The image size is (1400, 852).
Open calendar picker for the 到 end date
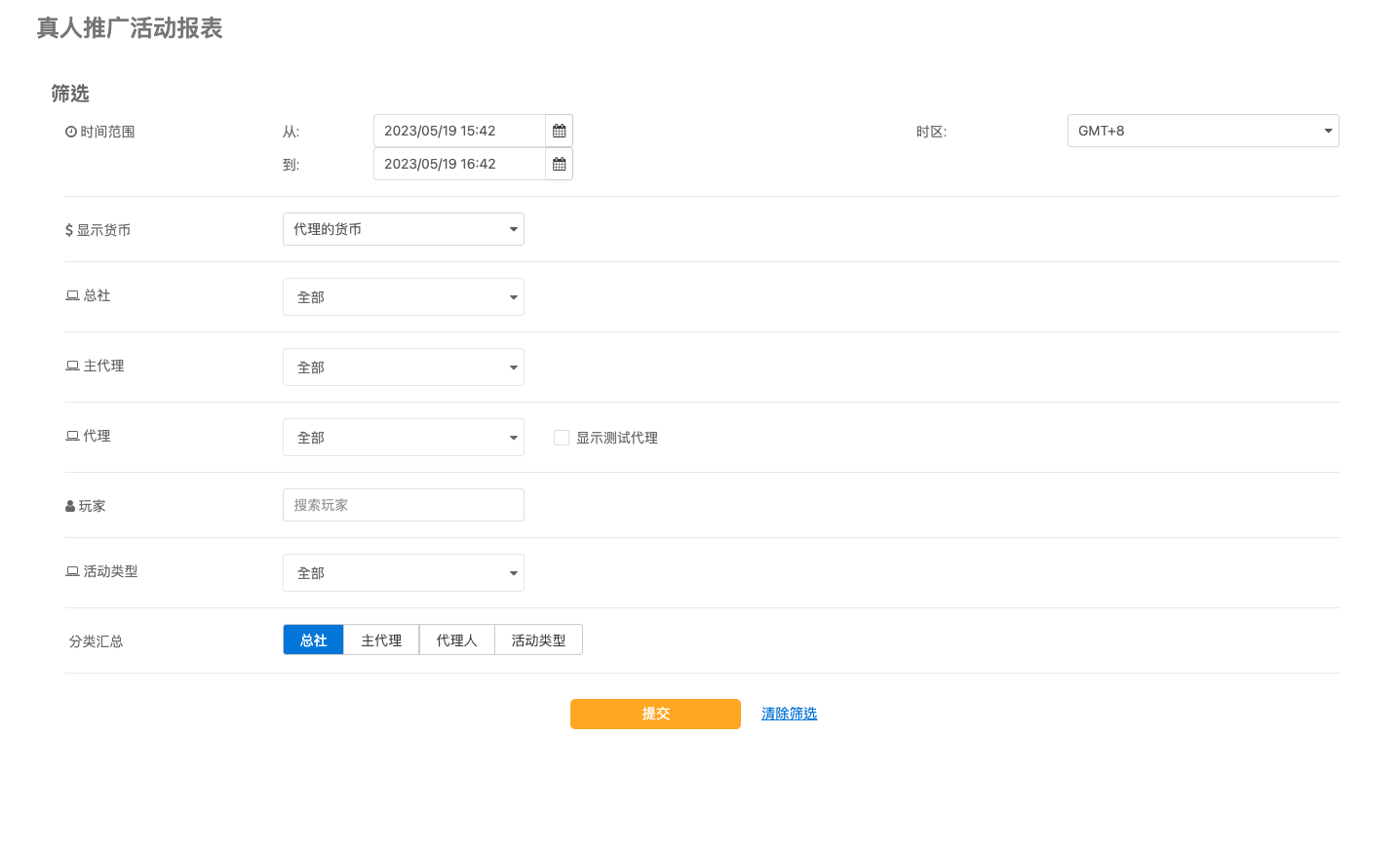pos(559,164)
